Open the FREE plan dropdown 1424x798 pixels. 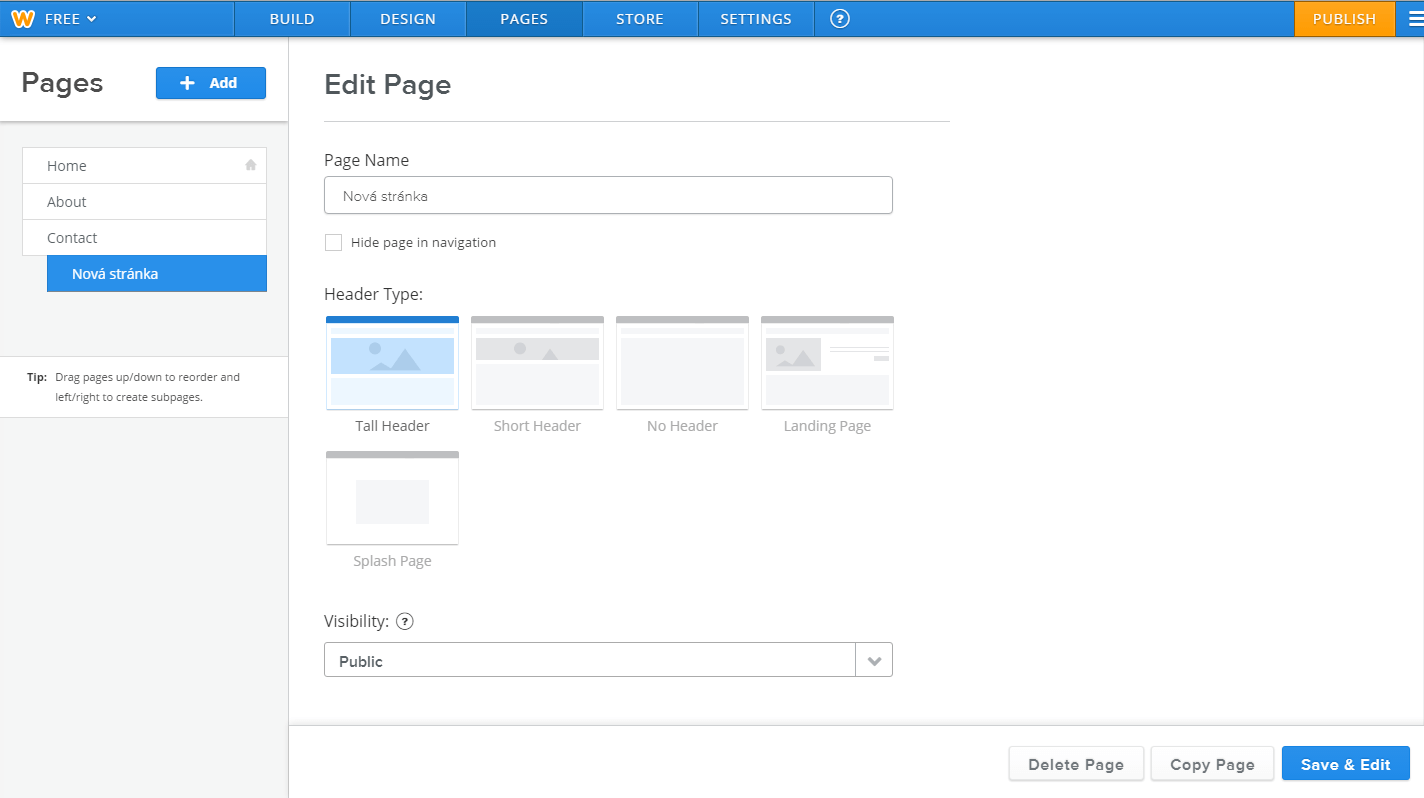[x=70, y=19]
